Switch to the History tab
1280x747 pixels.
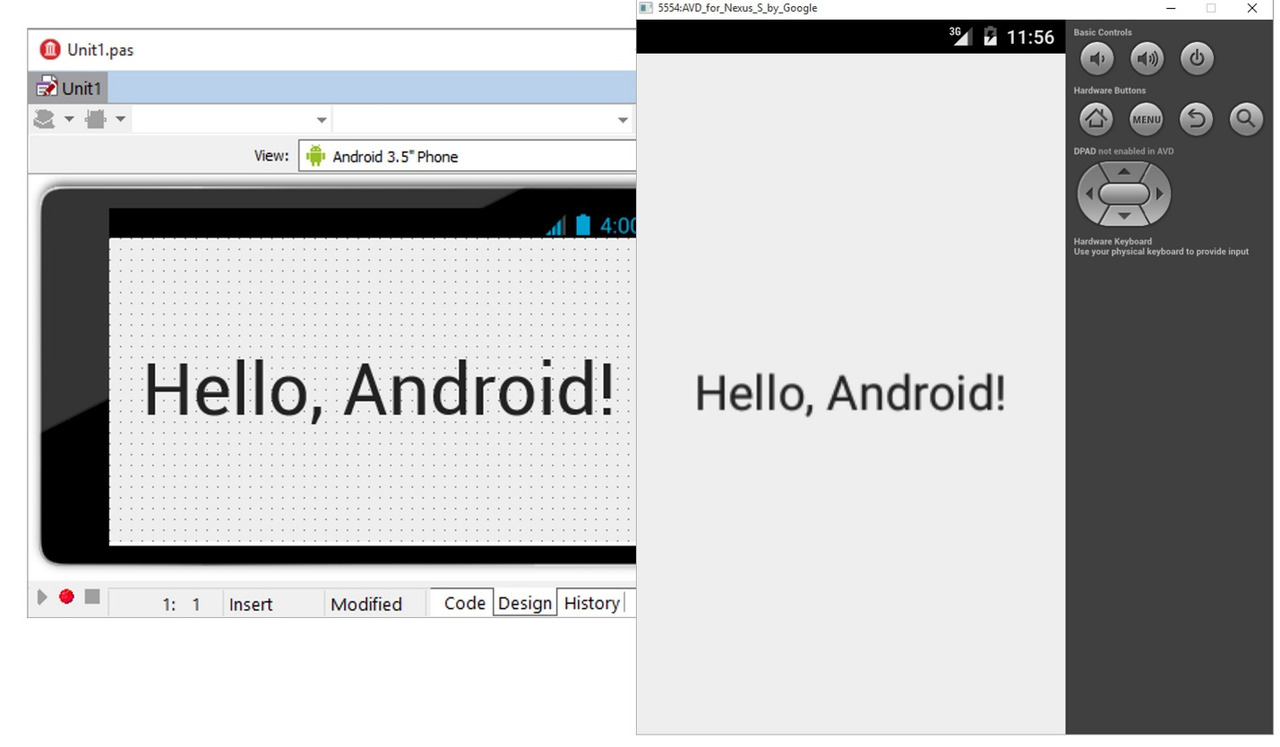591,603
